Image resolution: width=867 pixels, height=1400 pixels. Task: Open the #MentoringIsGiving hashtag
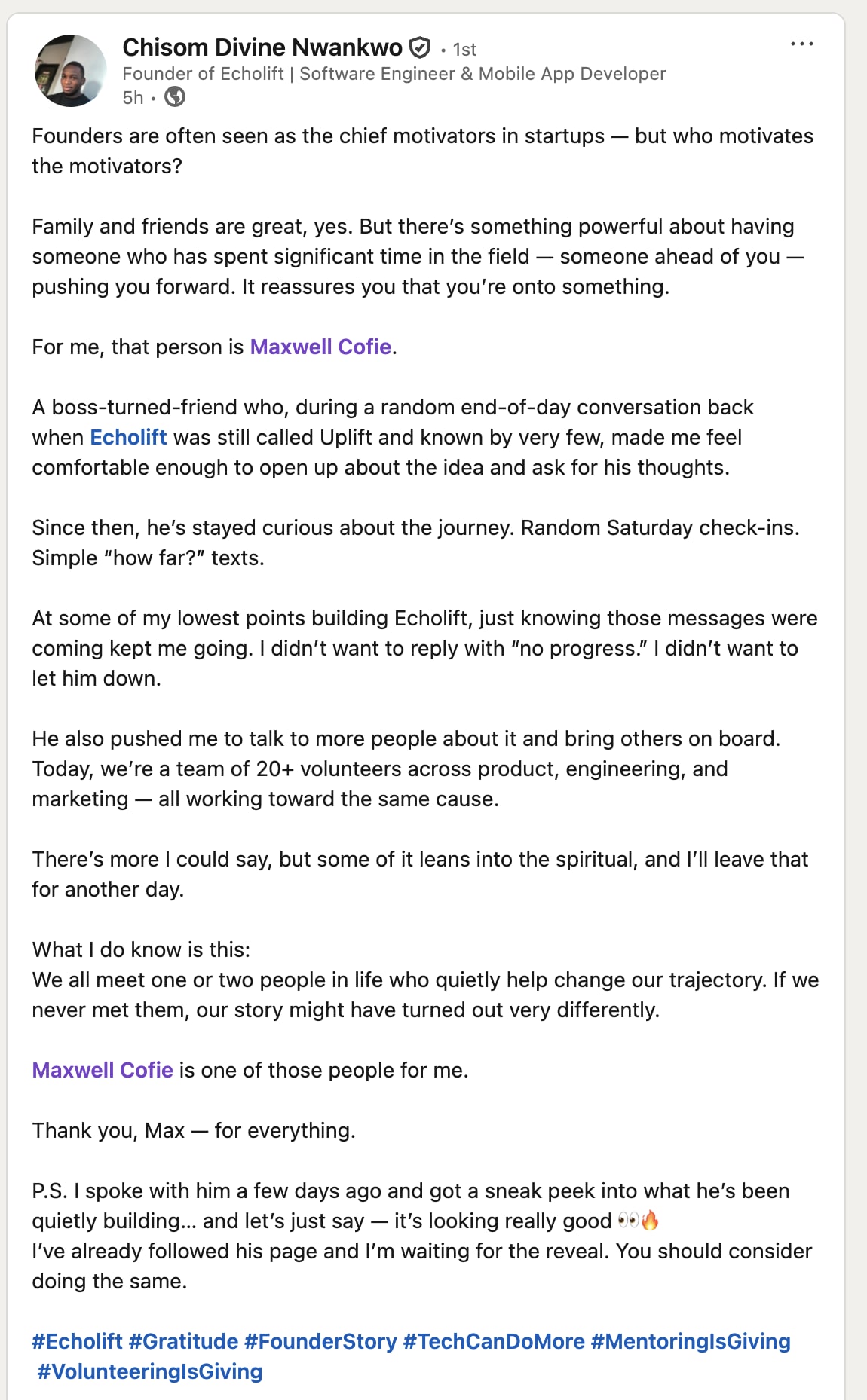691,1341
